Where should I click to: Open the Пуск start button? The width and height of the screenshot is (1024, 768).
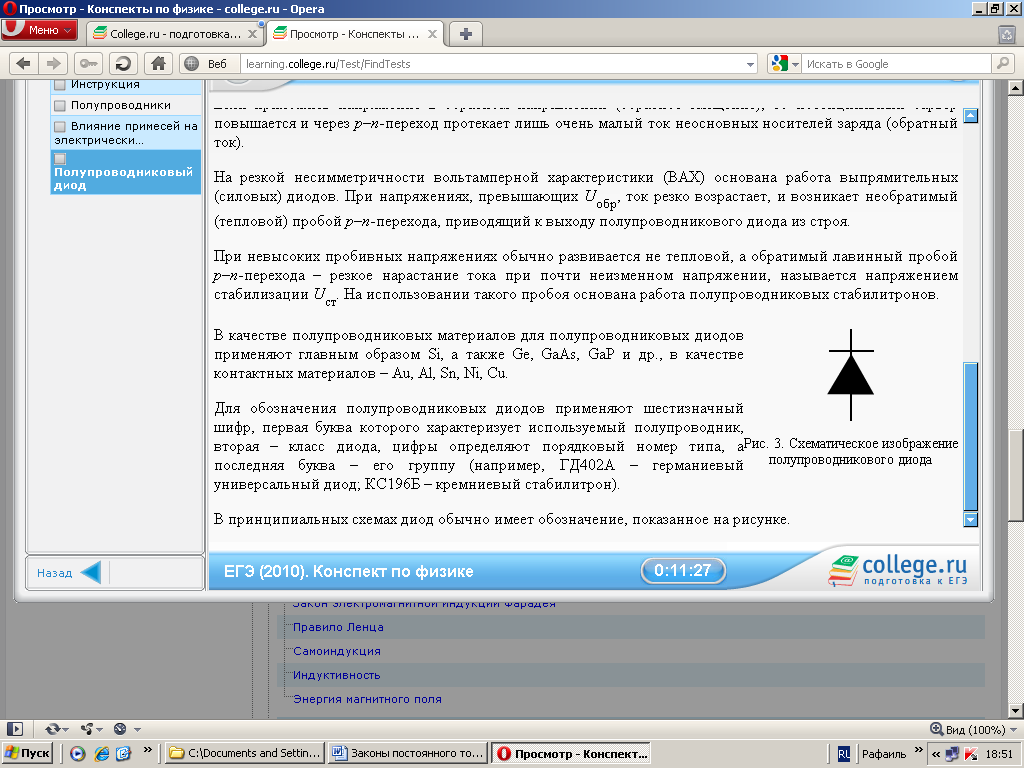[x=27, y=753]
